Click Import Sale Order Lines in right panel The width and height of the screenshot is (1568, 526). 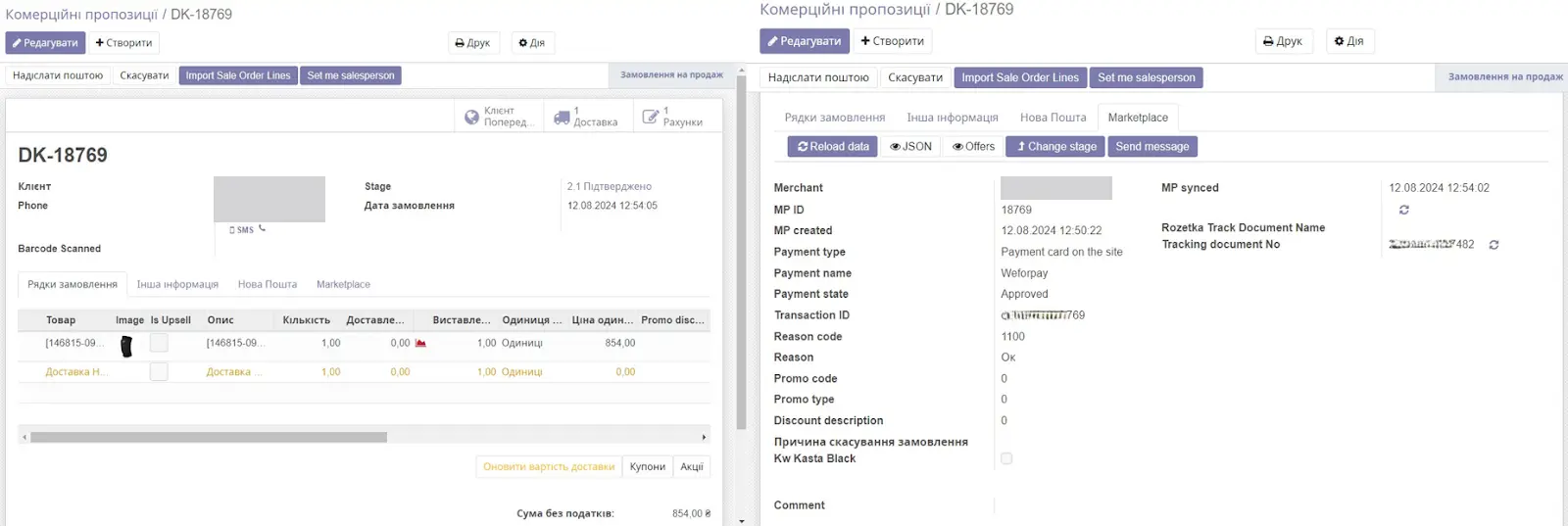(x=1020, y=77)
